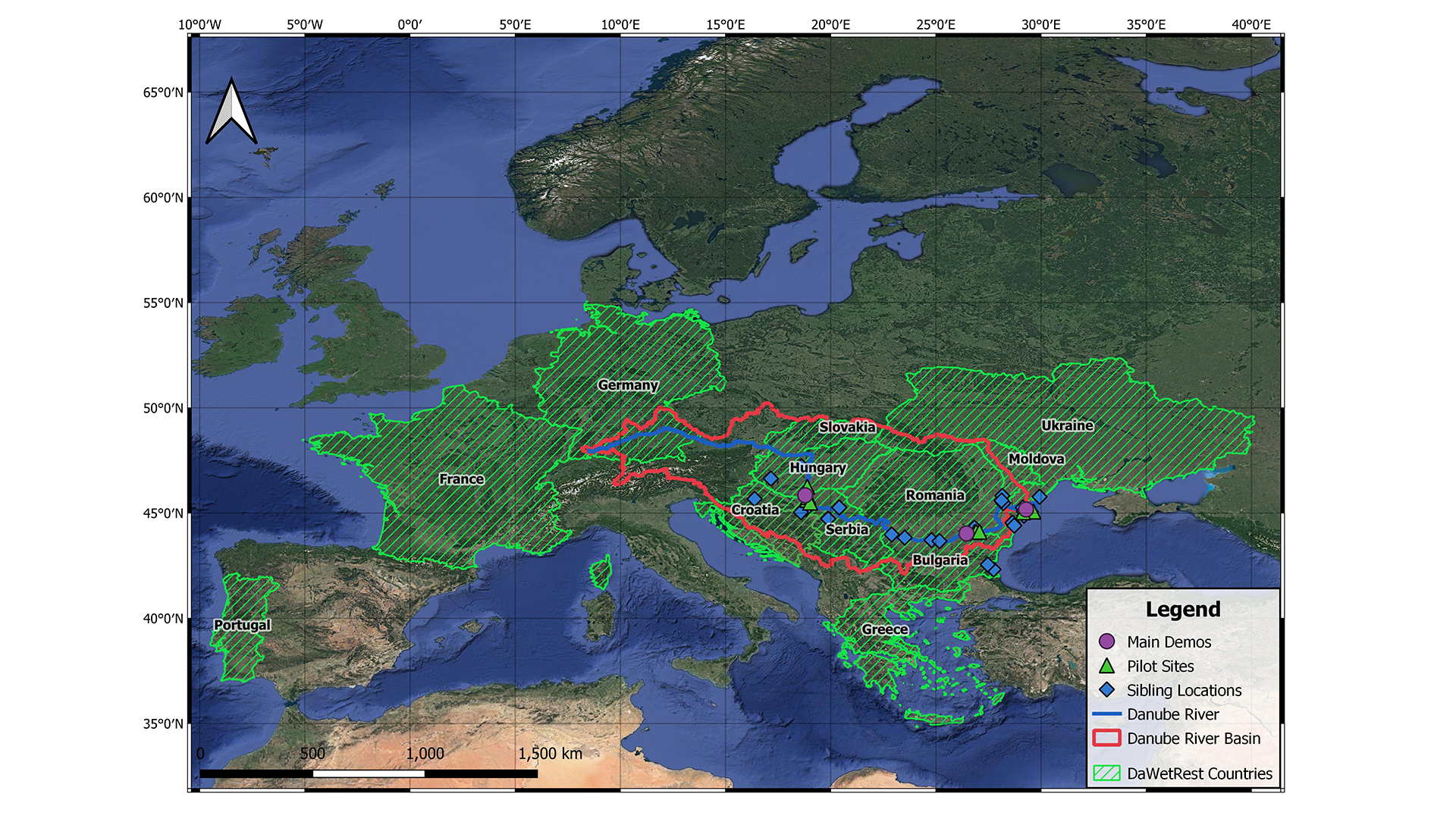Click the purple Main Demos legend circle
The width and height of the screenshot is (1456, 819).
1106,642
